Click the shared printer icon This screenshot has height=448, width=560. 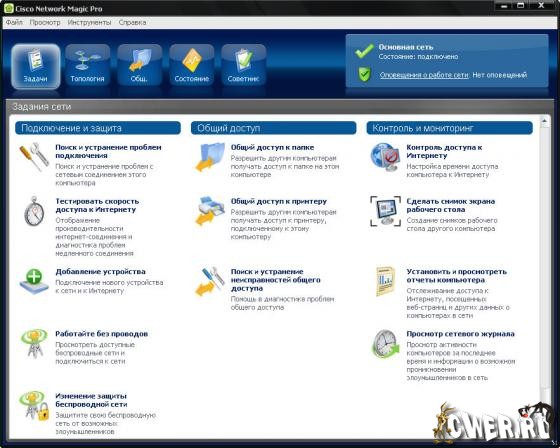[210, 211]
